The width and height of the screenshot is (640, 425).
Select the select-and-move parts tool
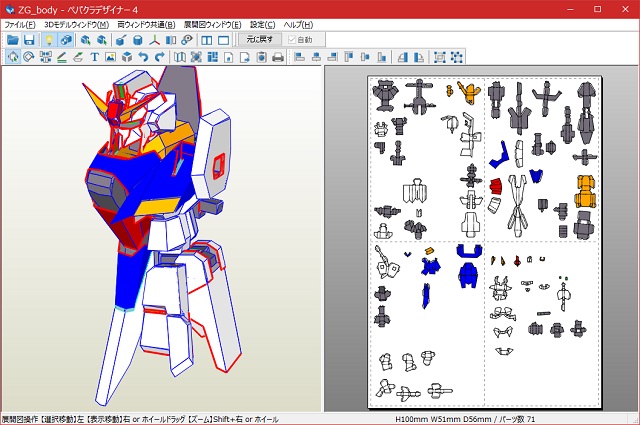click(x=13, y=57)
